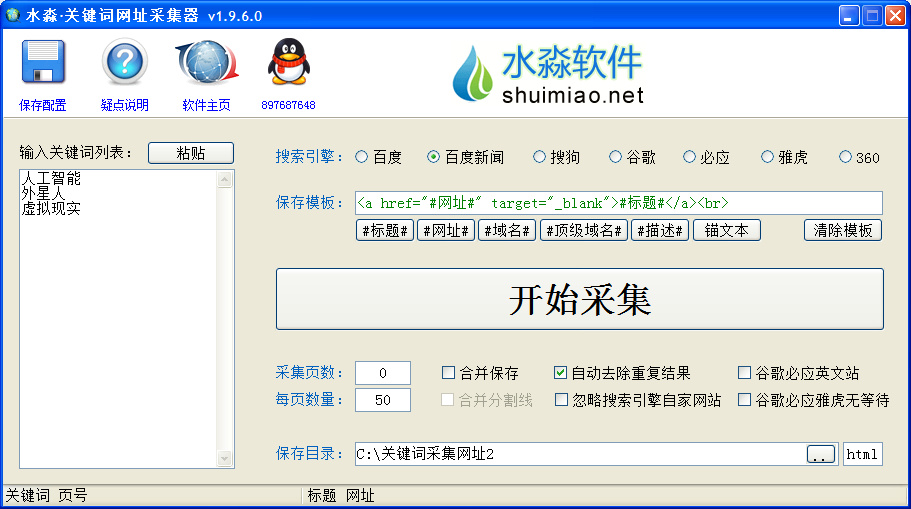Browse for save directory with the '..' button

click(820, 454)
